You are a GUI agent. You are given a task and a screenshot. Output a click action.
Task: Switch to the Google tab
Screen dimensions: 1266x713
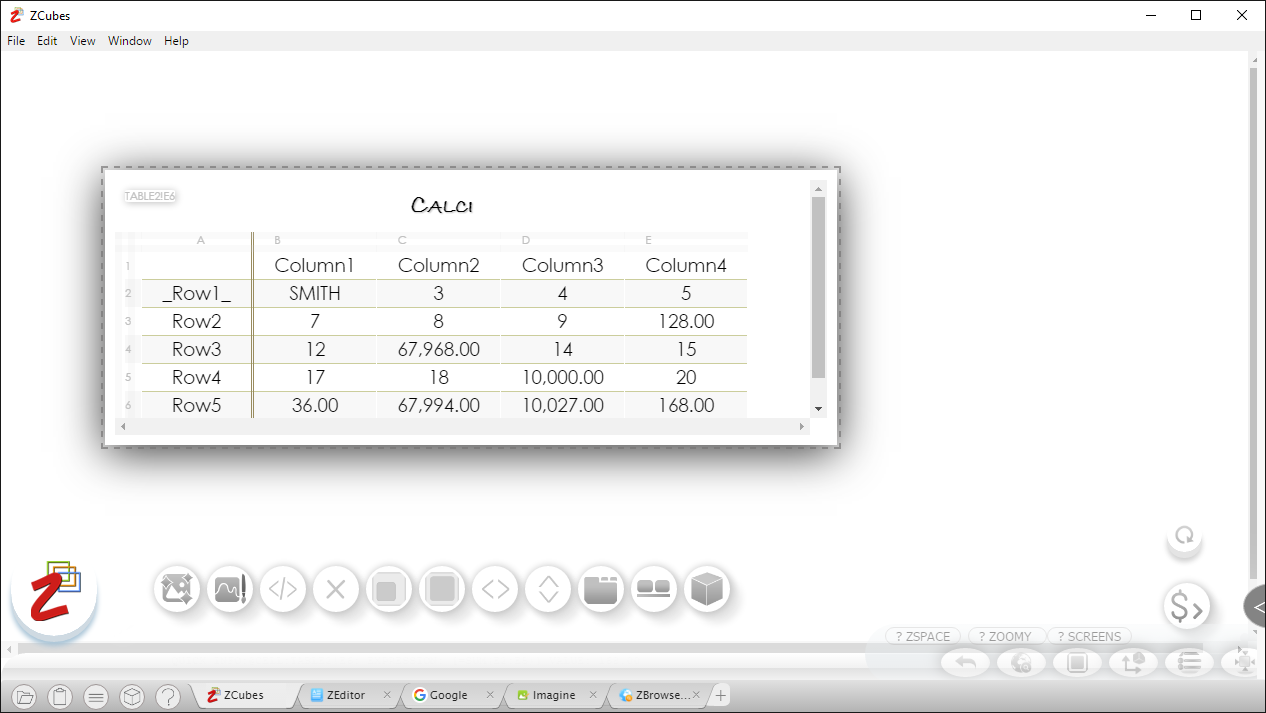448,695
